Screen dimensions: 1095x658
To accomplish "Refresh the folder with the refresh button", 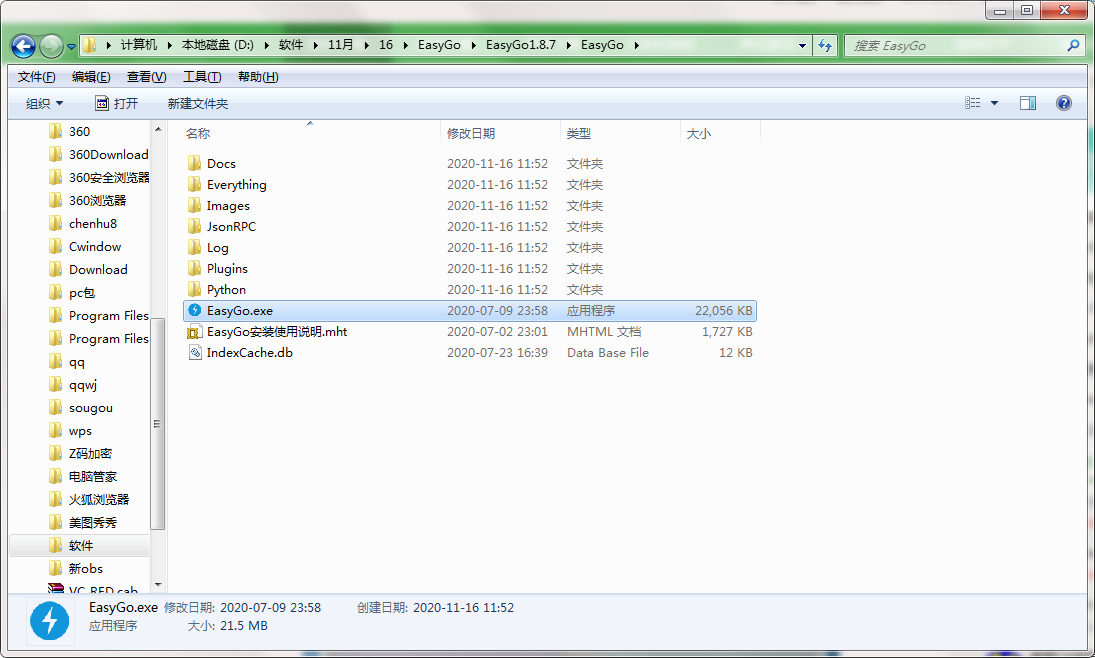I will click(x=825, y=45).
